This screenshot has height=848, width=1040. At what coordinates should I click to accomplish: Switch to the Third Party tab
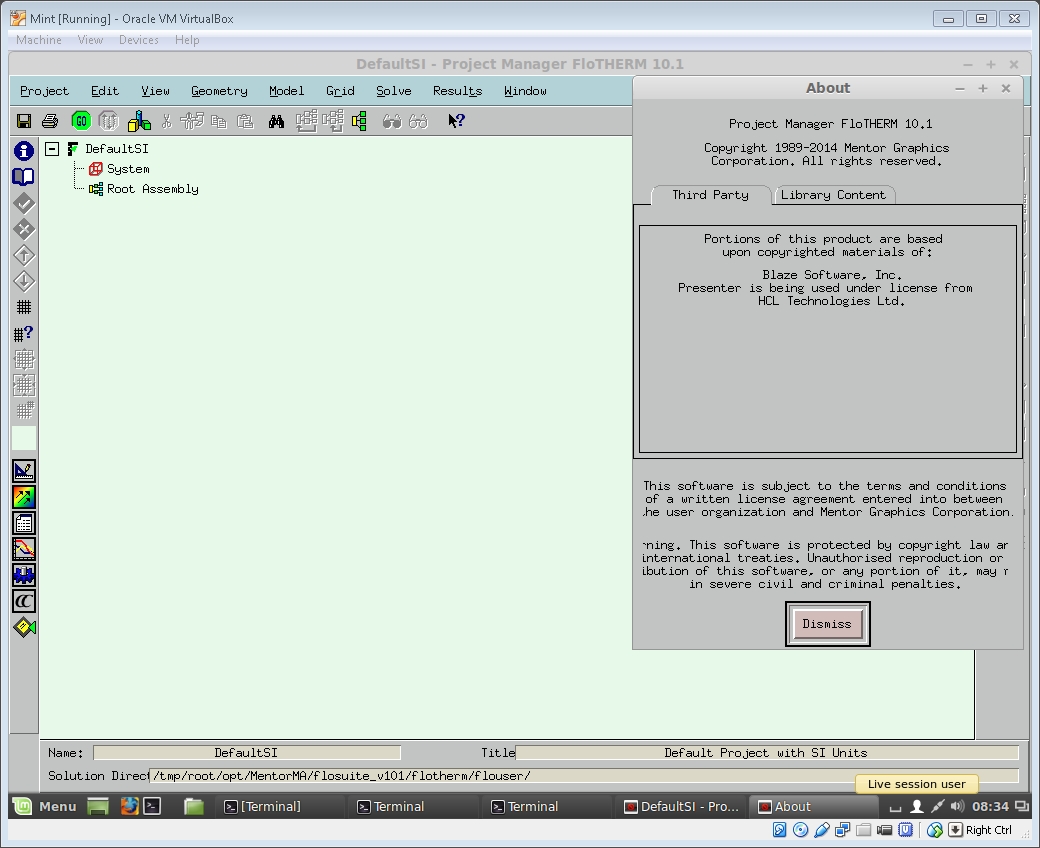pos(710,195)
